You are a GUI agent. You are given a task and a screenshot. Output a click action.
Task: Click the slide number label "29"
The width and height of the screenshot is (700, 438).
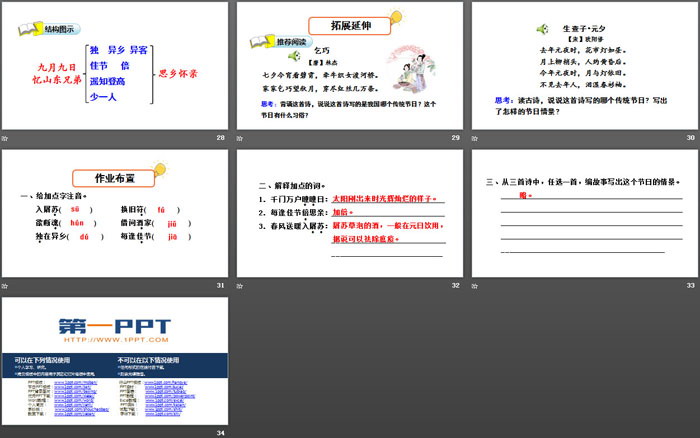[x=455, y=138]
